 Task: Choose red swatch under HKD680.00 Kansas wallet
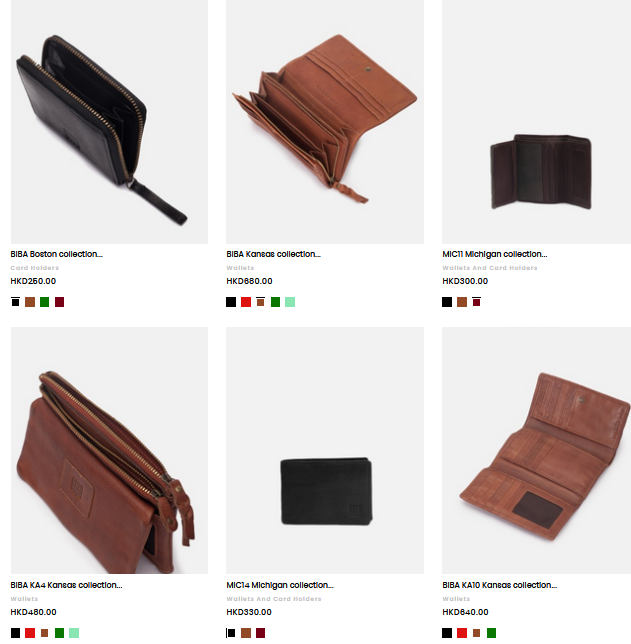(246, 302)
